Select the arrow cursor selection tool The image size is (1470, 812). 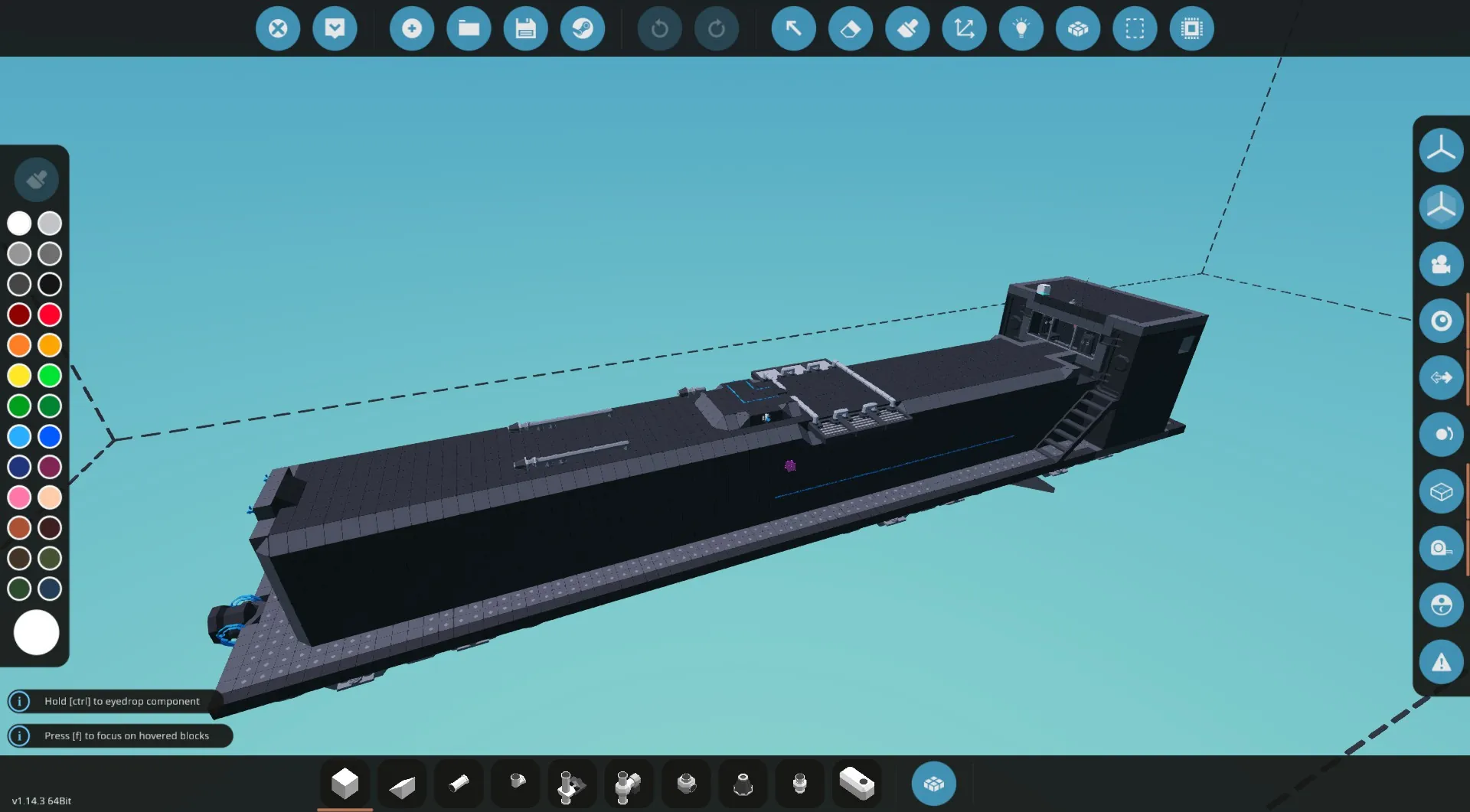coord(793,29)
